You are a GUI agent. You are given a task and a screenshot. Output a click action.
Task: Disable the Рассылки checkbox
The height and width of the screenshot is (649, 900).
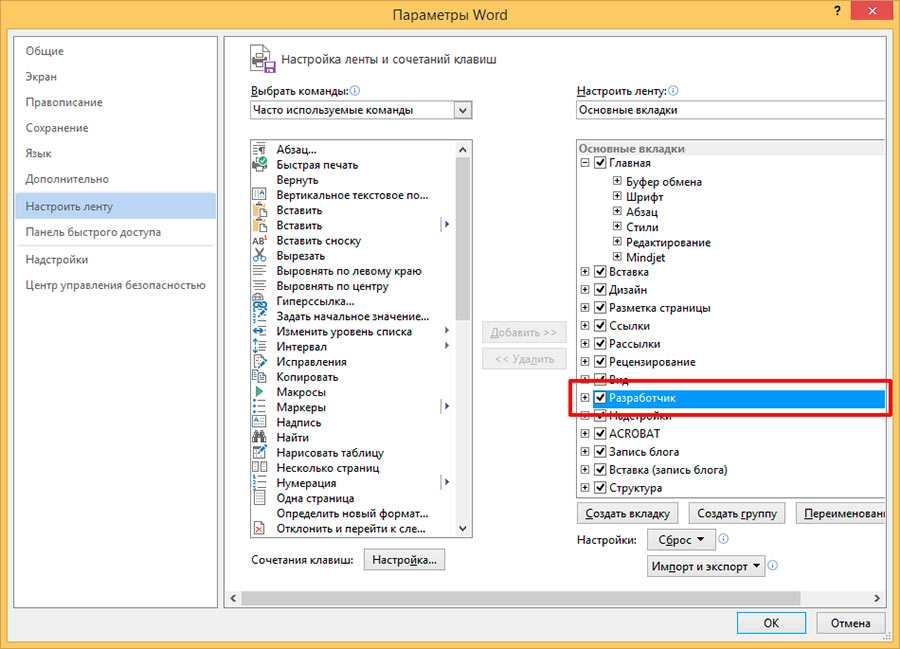coord(600,344)
